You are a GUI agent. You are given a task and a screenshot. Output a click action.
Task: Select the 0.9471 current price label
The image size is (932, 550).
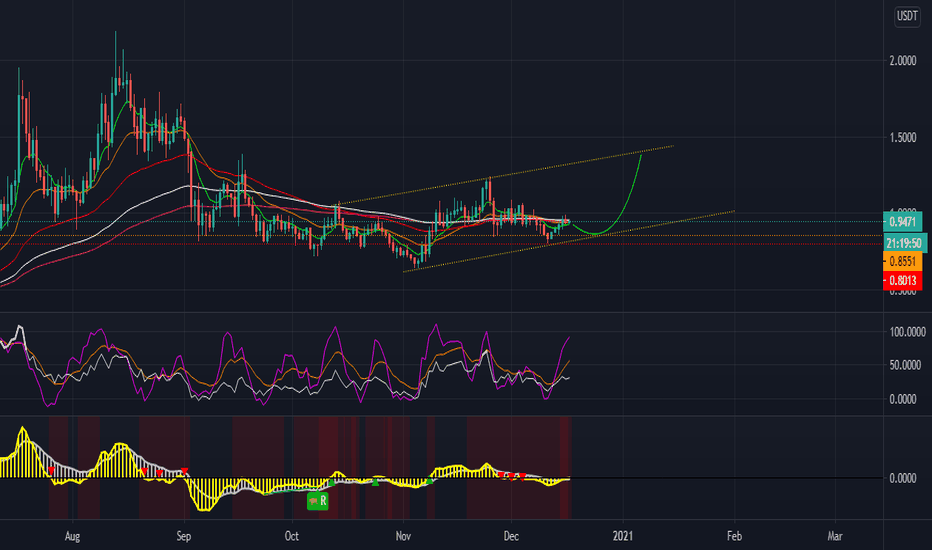902,222
